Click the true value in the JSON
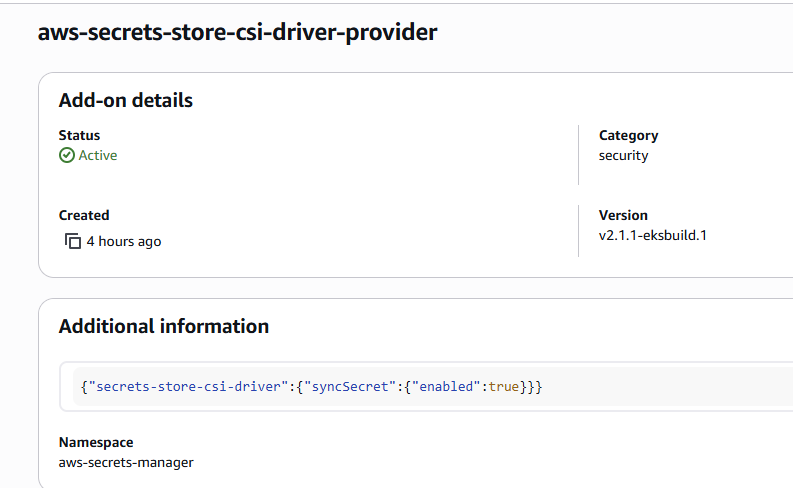Image resolution: width=793 pixels, height=488 pixels. click(x=504, y=386)
